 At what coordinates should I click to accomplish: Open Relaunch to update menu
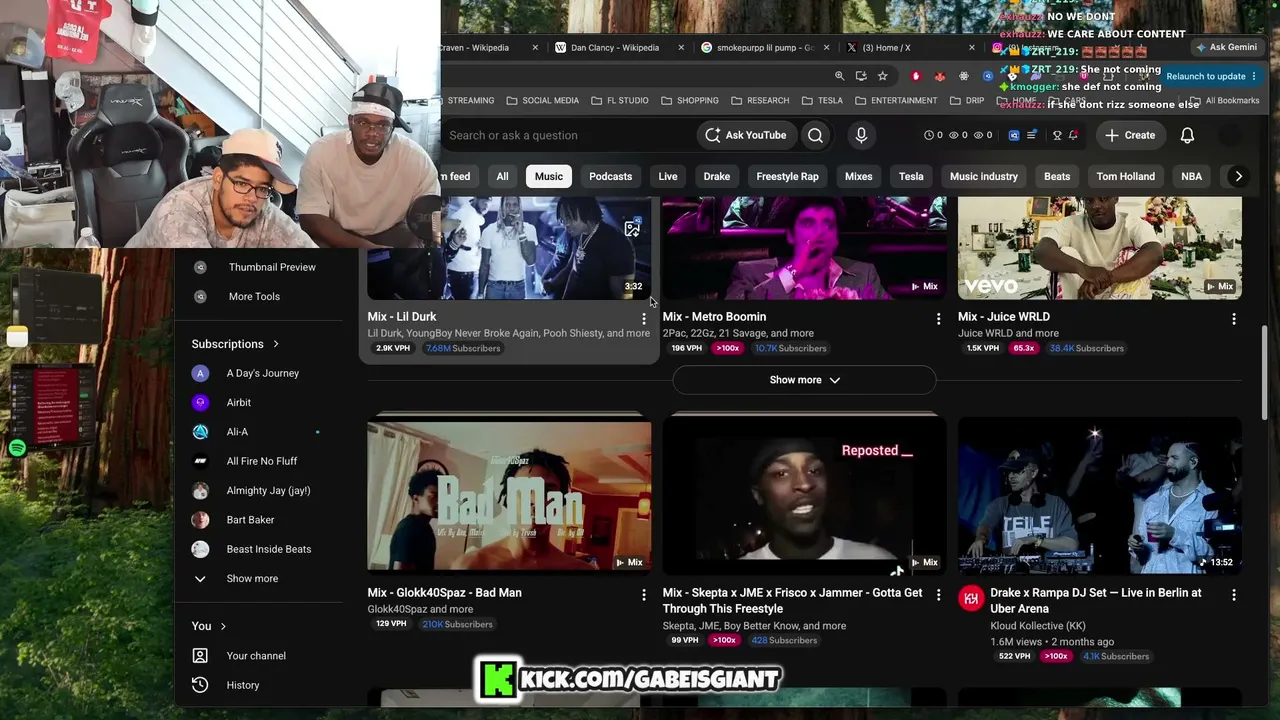click(x=1212, y=76)
